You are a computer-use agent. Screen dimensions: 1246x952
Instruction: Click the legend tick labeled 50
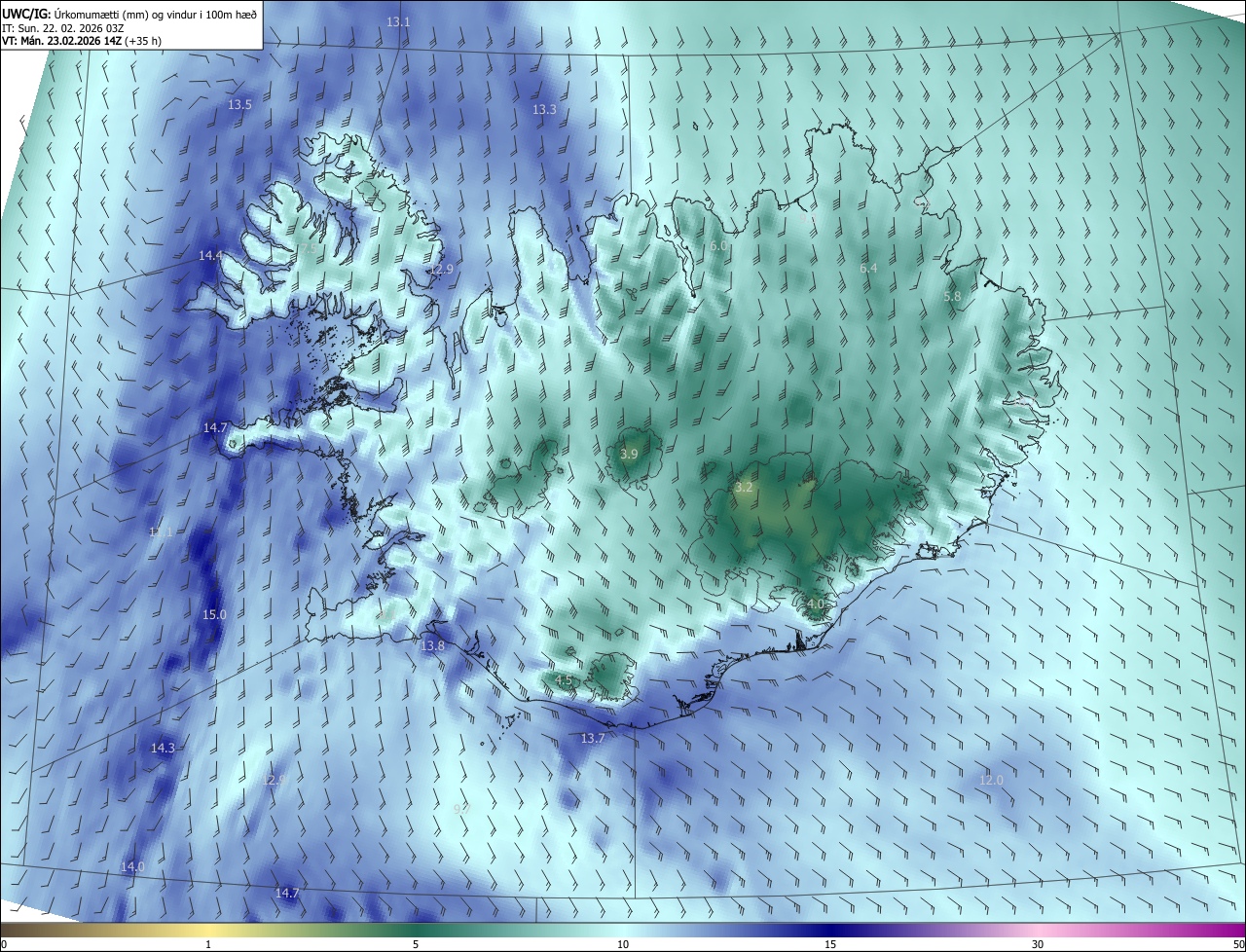click(x=1238, y=945)
